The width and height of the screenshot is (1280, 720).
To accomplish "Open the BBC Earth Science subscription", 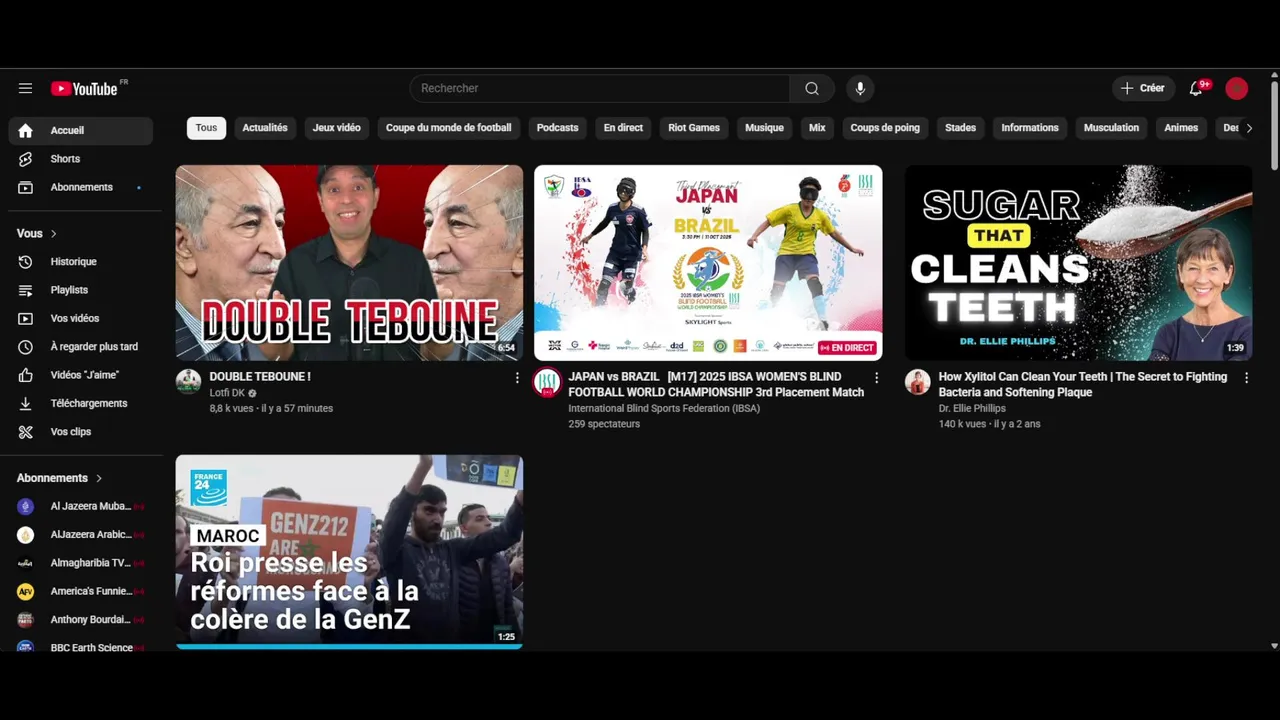I will pyautogui.click(x=81, y=647).
